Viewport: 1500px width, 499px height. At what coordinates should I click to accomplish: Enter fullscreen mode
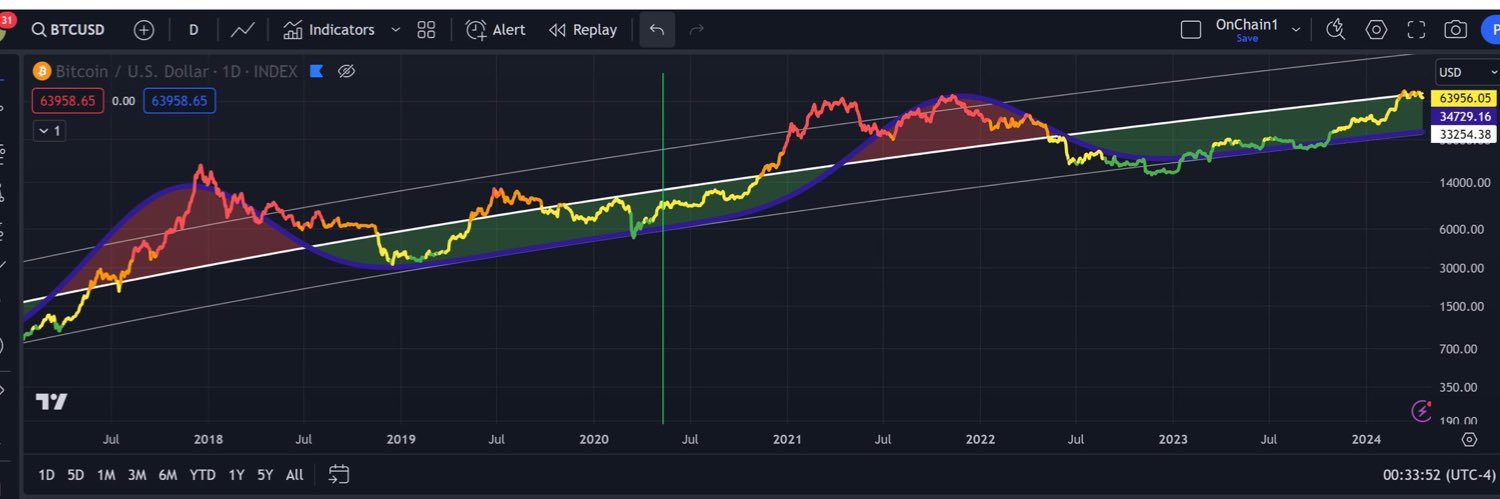(1416, 30)
